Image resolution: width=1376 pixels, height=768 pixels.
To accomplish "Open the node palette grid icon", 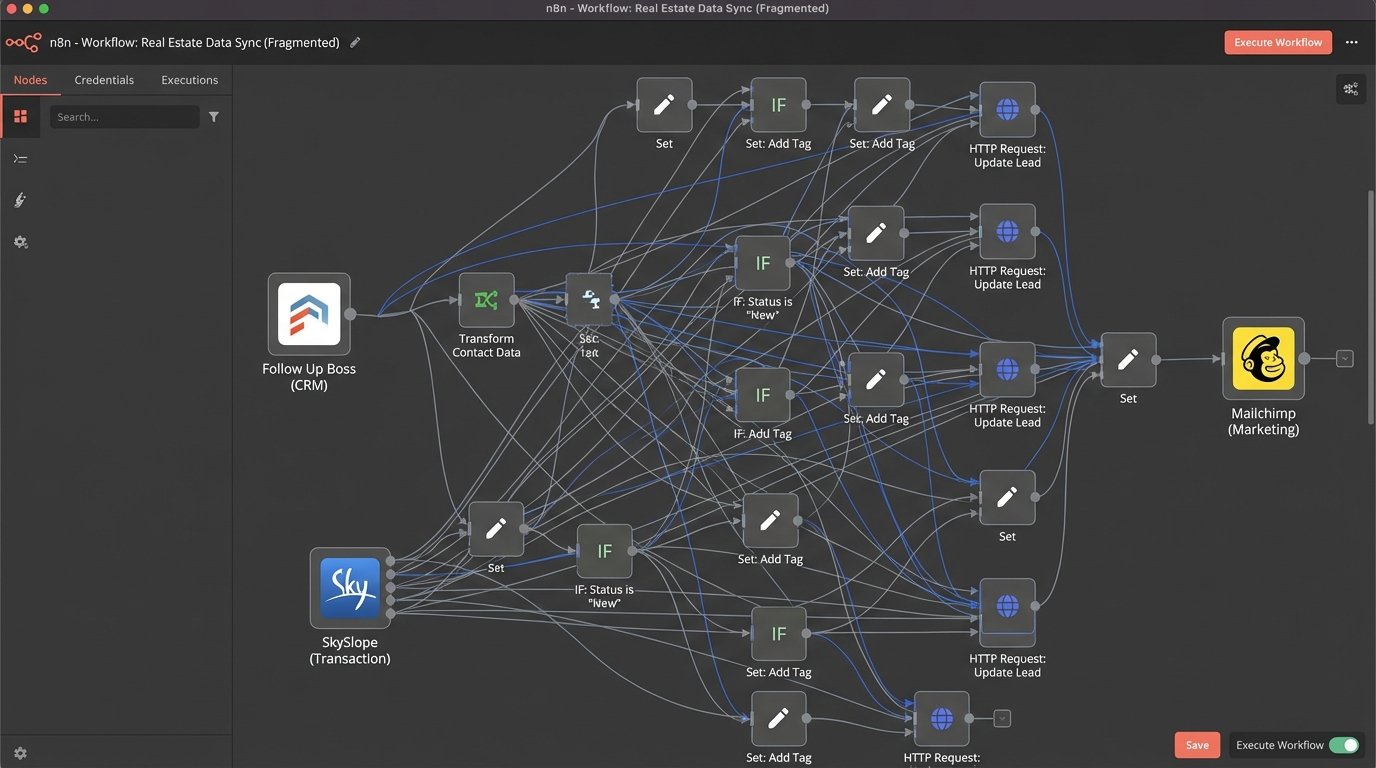I will [20, 116].
